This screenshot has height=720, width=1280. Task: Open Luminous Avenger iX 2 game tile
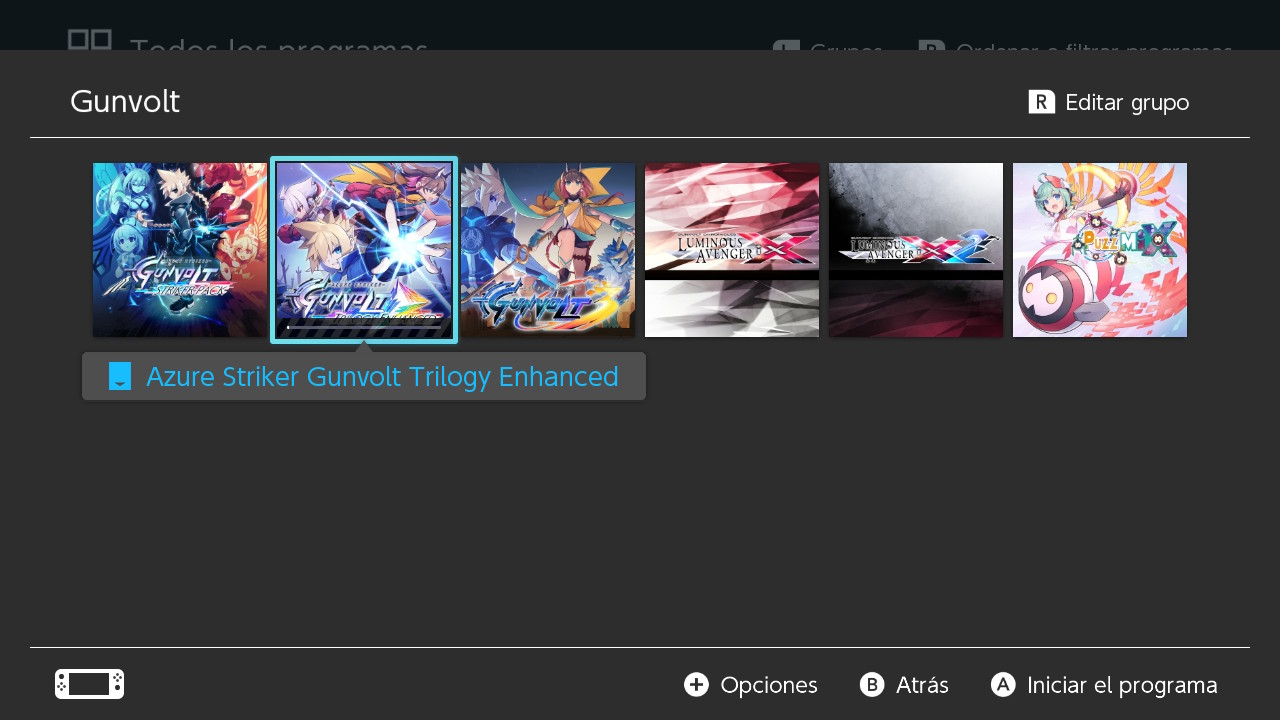[x=916, y=250]
